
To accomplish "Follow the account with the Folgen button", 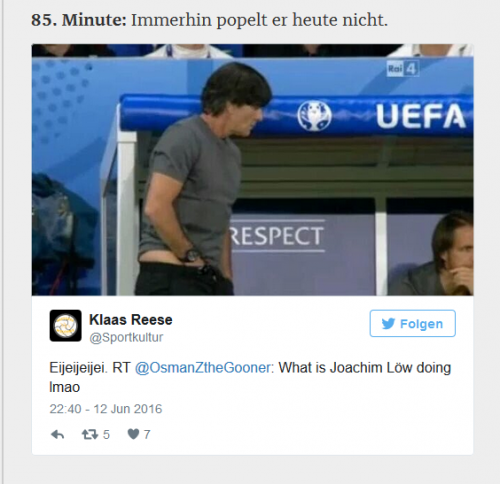I will [413, 323].
